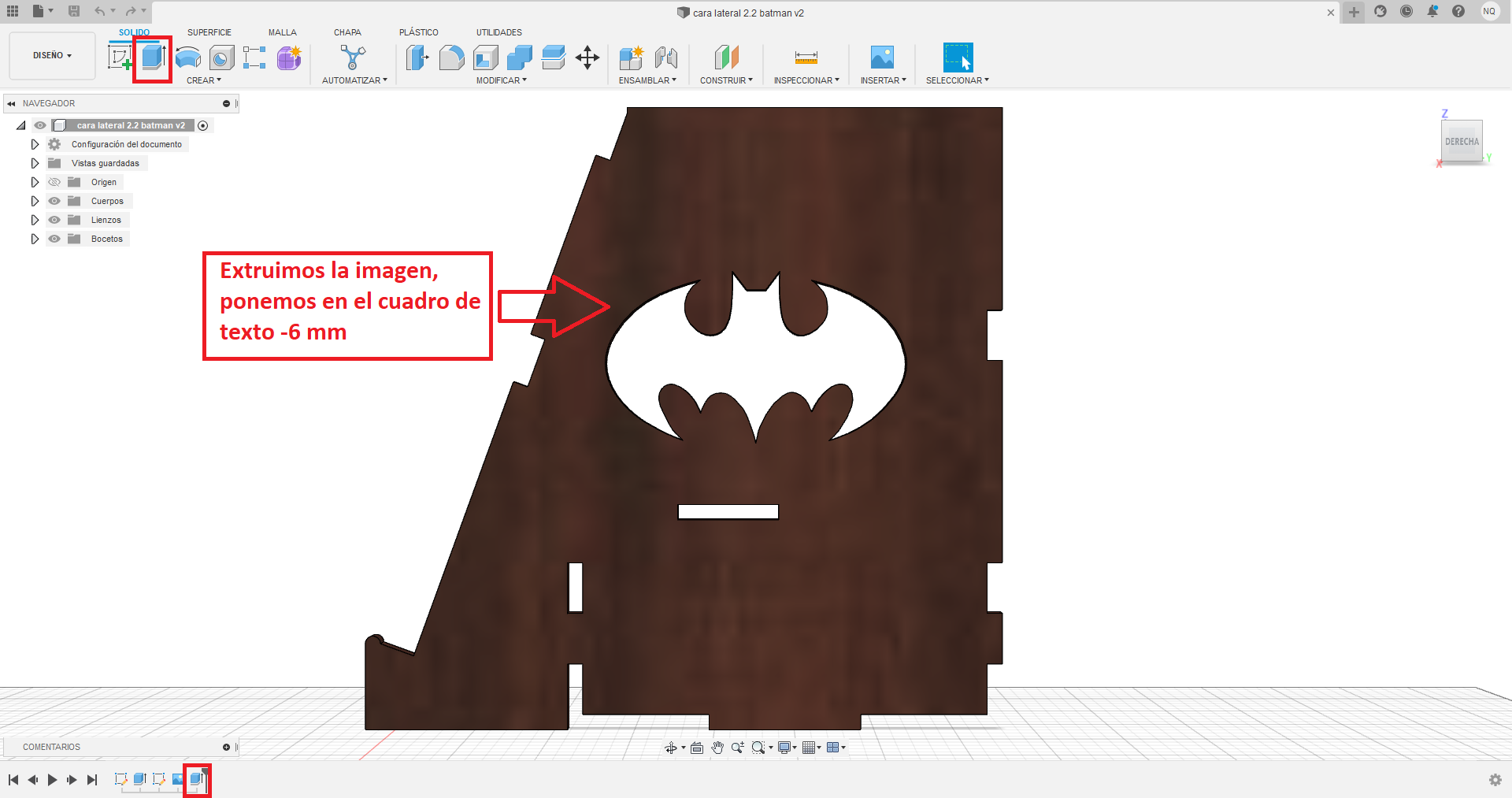Image resolution: width=1512 pixels, height=798 pixels.
Task: Expand Configuración del documento
Action: coord(35,144)
